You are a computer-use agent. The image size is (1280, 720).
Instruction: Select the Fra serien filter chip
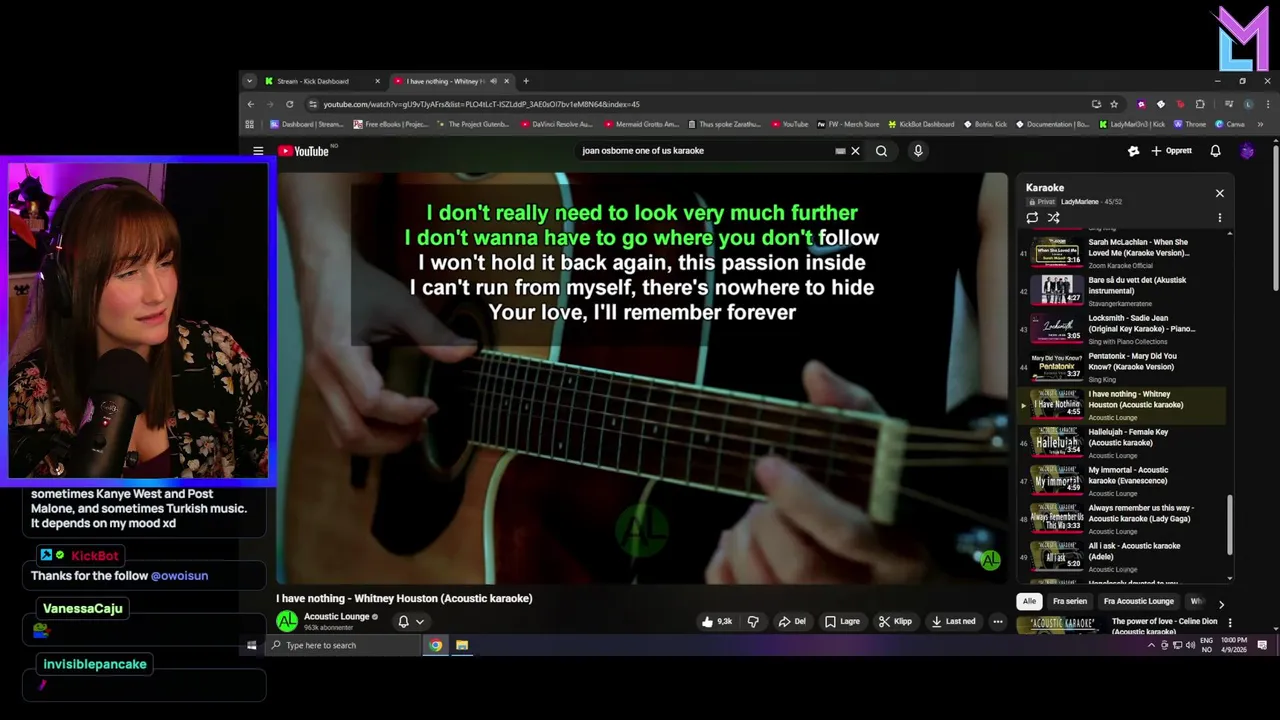tap(1070, 601)
